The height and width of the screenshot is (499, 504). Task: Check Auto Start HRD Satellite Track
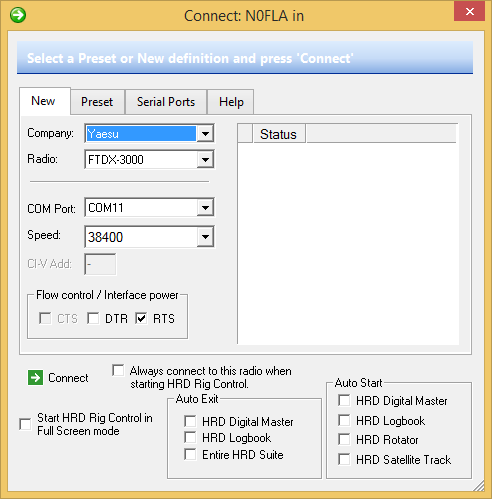tap(344, 459)
